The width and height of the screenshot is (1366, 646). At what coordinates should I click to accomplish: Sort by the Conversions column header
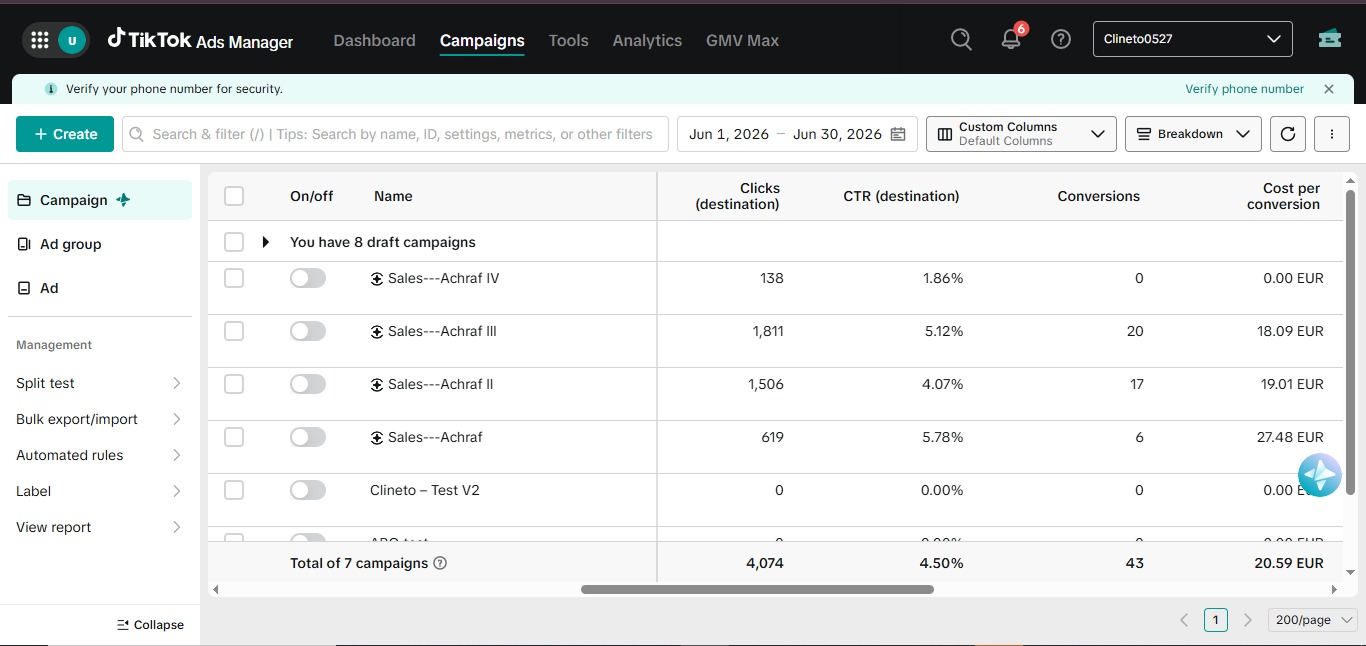[x=1098, y=196]
